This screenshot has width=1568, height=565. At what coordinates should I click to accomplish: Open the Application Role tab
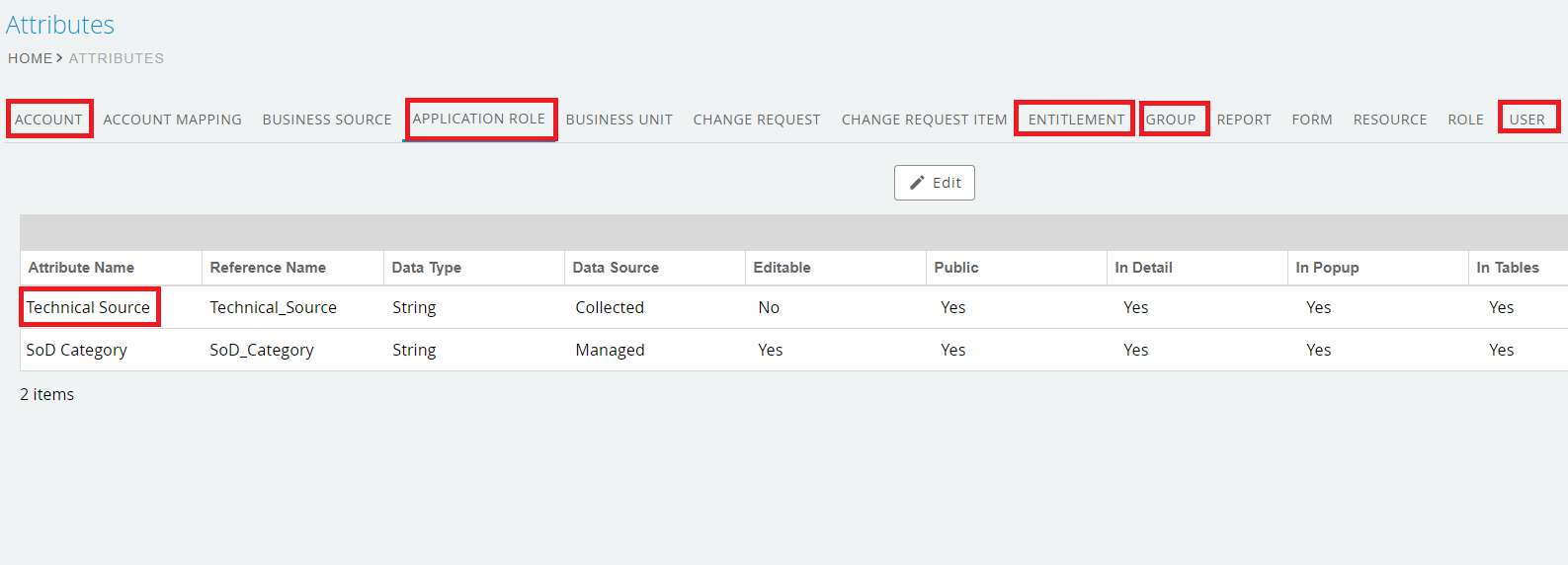(479, 119)
